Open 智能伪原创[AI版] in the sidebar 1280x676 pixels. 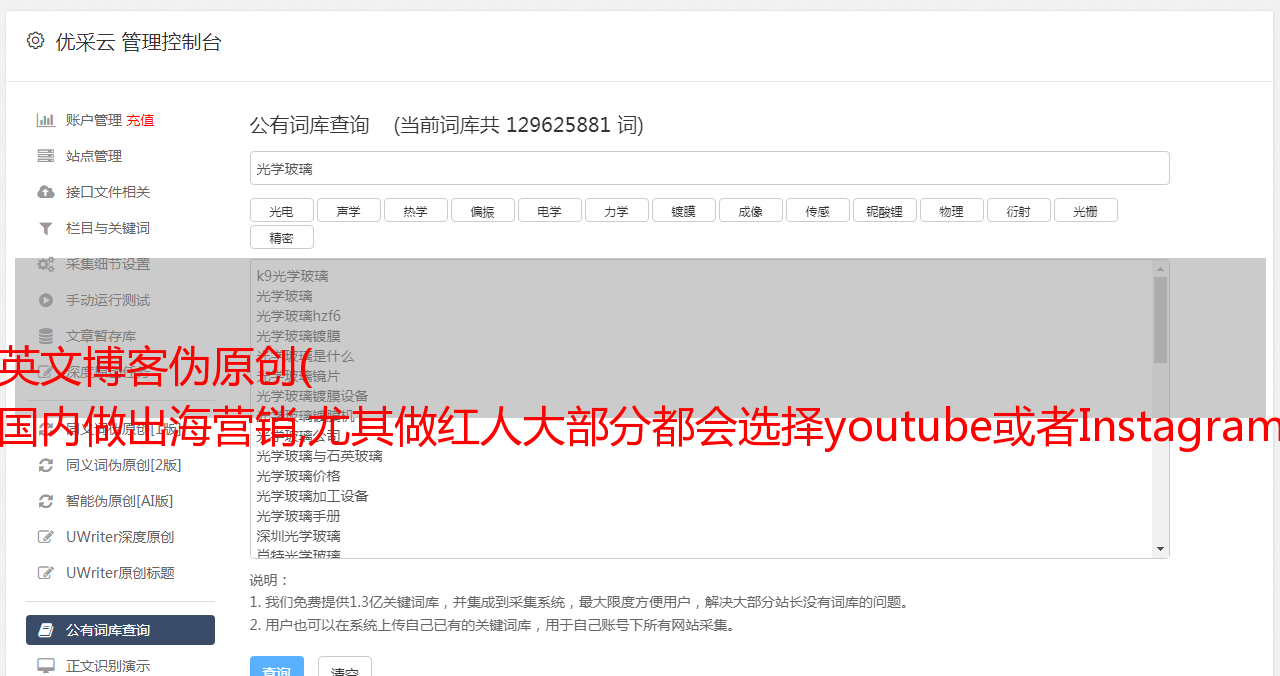(120, 501)
